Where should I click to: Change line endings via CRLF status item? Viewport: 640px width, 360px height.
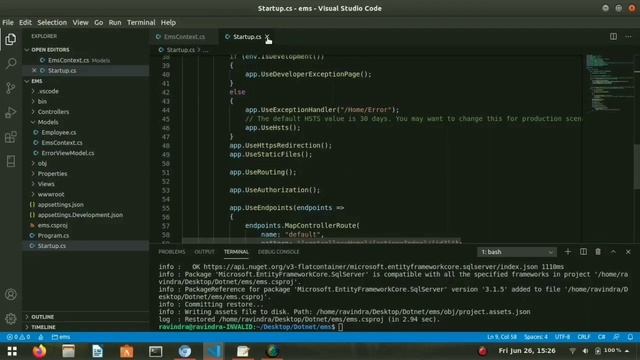[x=584, y=337]
